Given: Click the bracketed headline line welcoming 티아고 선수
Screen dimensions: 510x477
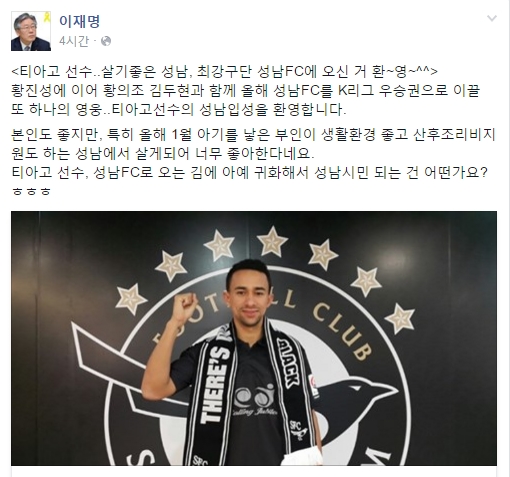Looking at the screenshot, I should point(224,71).
